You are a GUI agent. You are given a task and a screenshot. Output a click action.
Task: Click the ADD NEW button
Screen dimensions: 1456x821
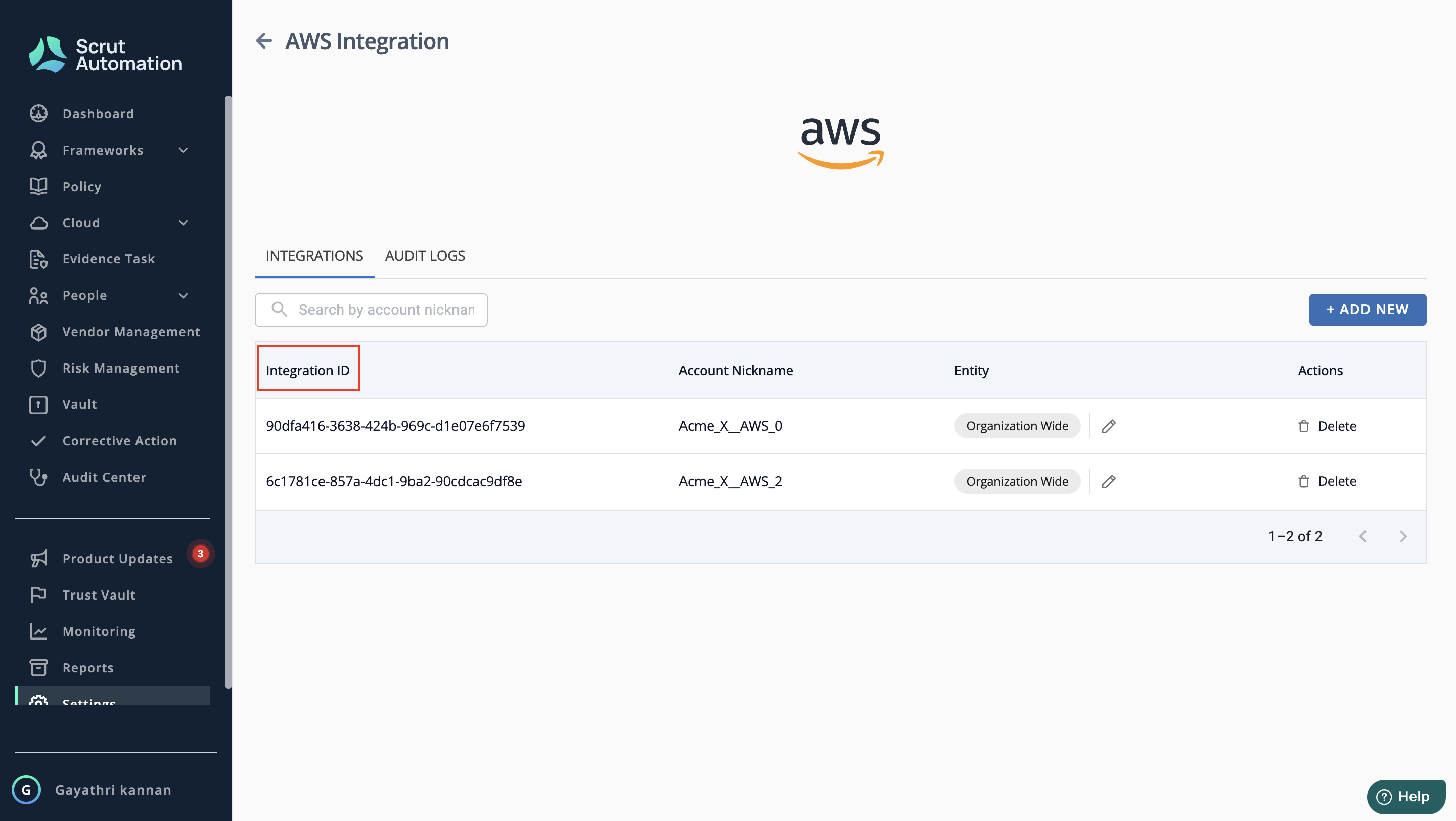pos(1367,309)
